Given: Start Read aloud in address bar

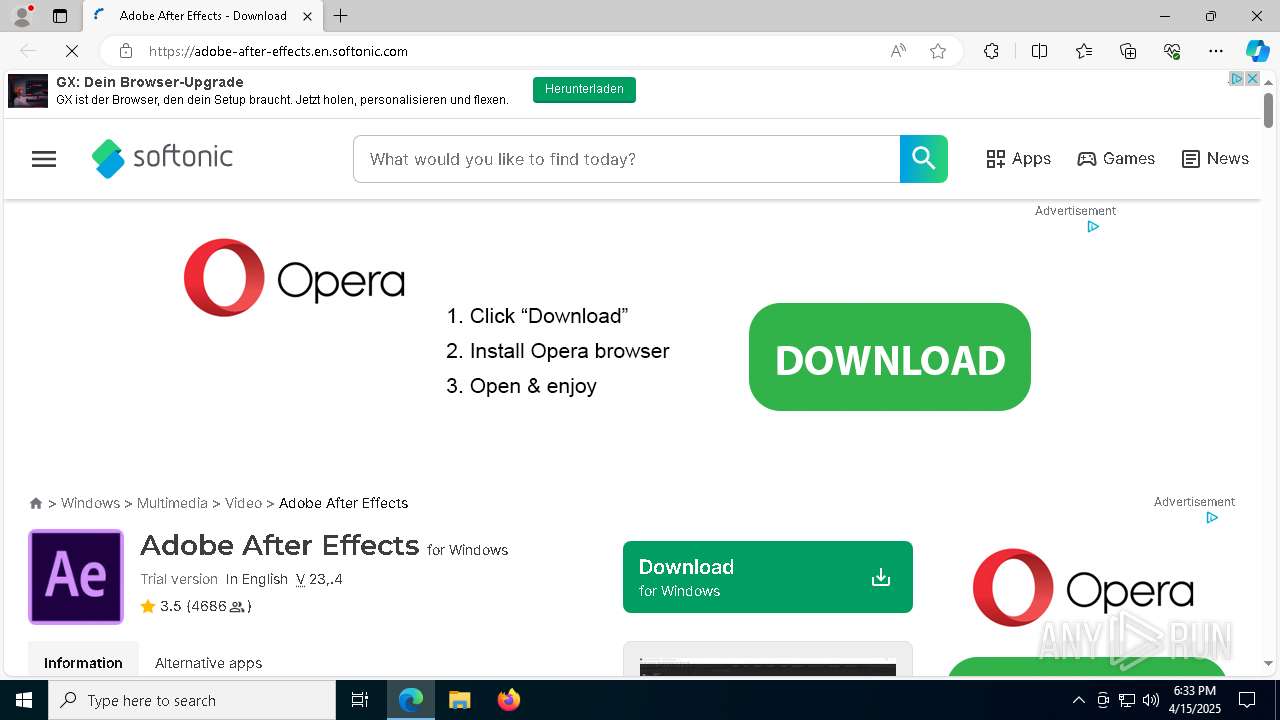Looking at the screenshot, I should pyautogui.click(x=898, y=51).
